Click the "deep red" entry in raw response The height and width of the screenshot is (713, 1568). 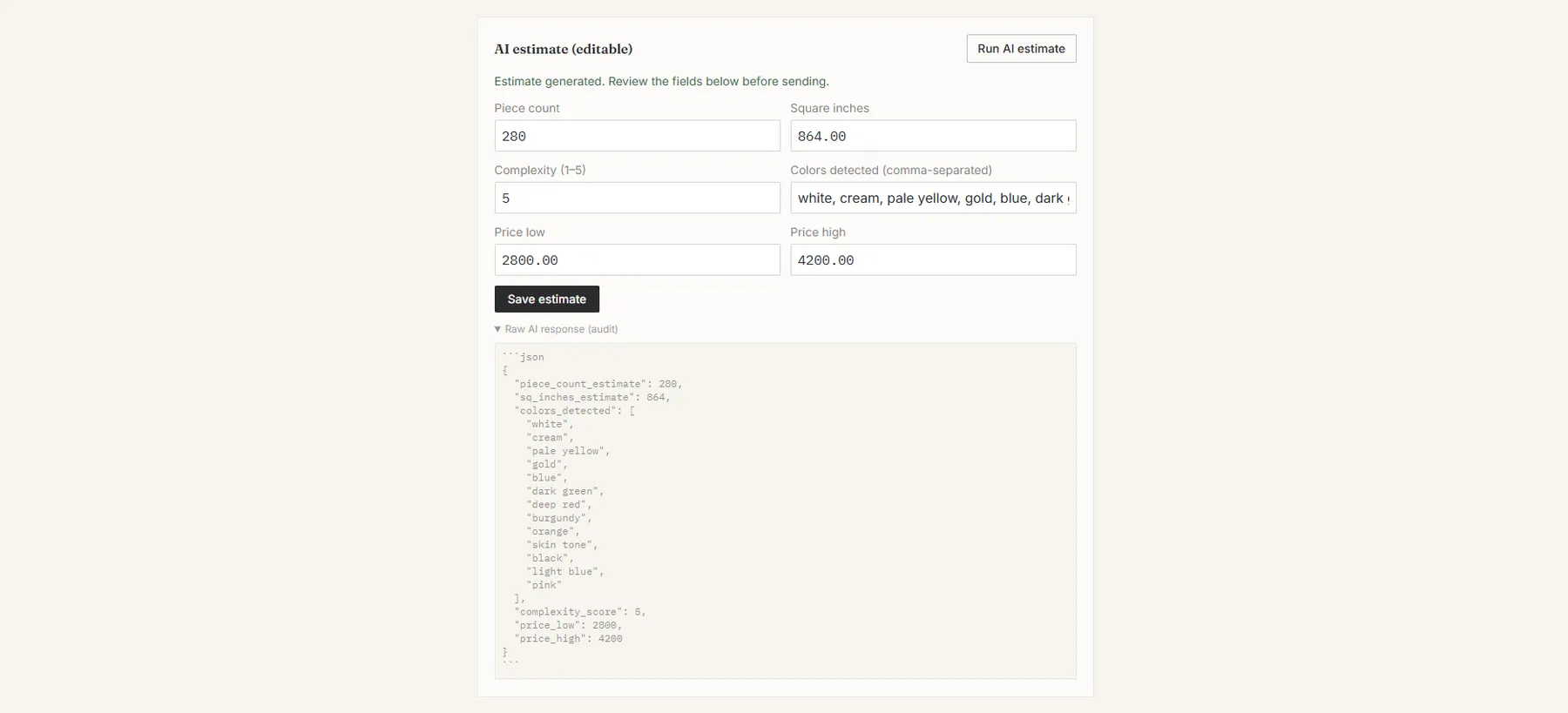tap(559, 505)
